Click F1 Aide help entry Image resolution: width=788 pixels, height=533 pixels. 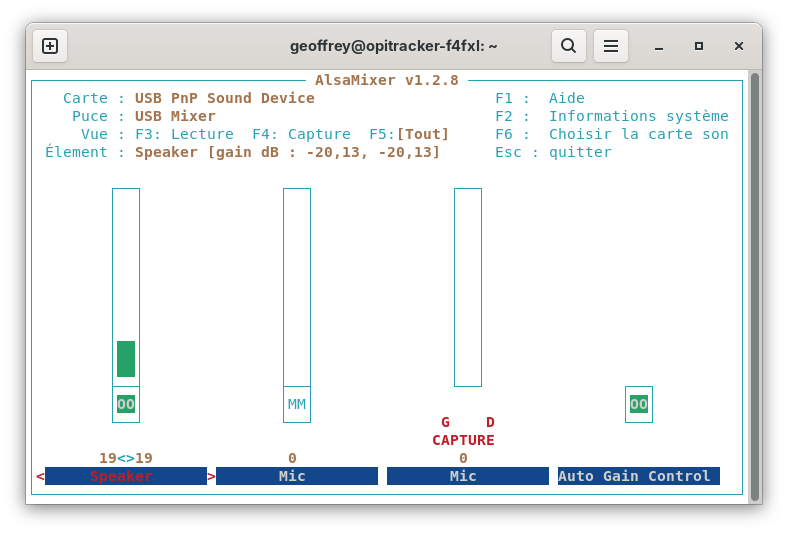click(x=540, y=98)
